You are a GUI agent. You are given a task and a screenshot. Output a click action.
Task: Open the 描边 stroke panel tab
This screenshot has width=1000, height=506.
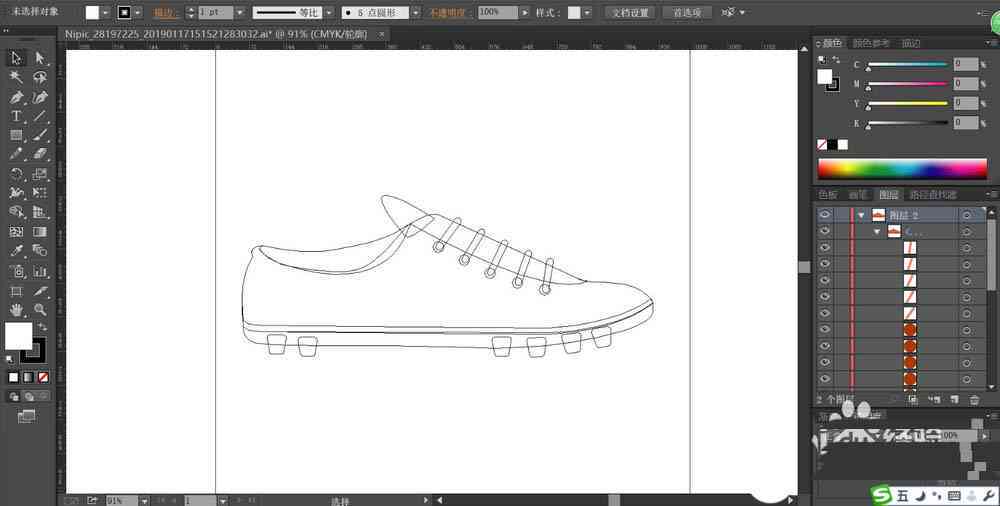tap(911, 43)
